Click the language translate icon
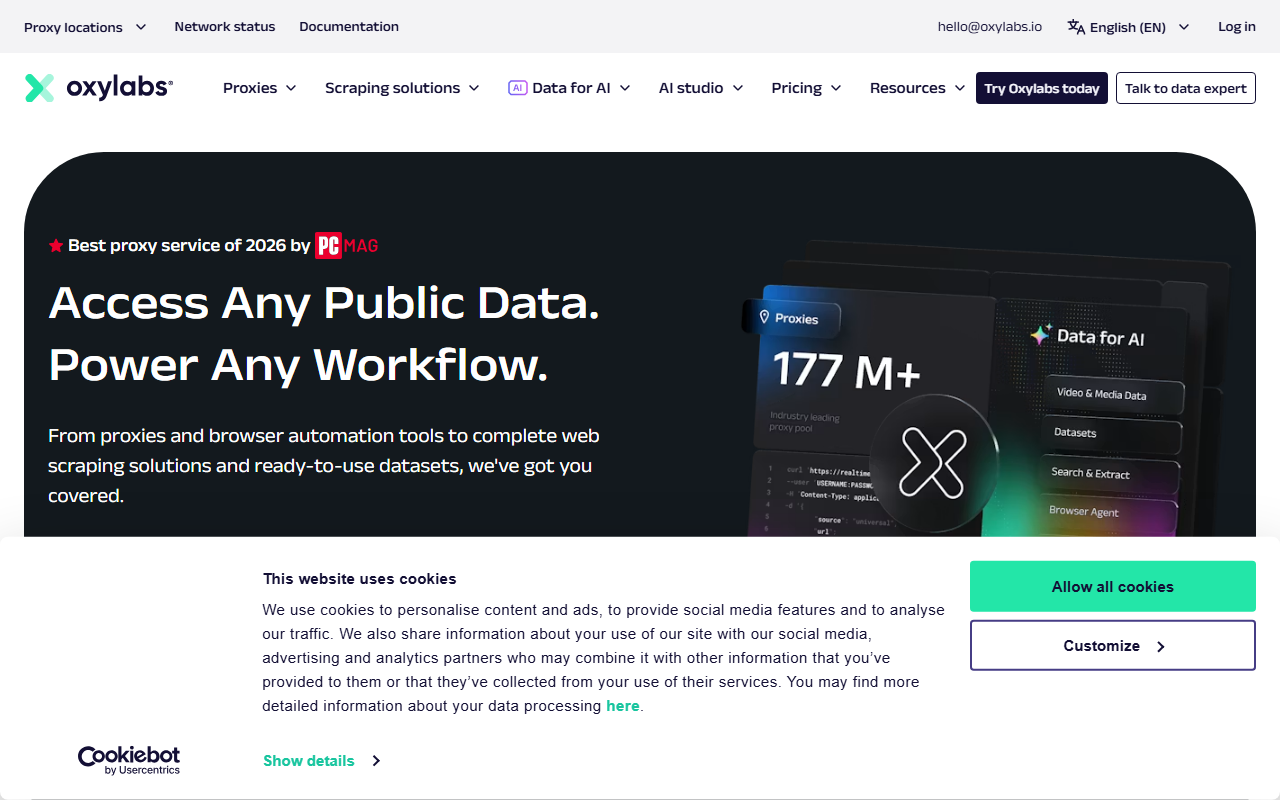The height and width of the screenshot is (800, 1280). coord(1076,27)
